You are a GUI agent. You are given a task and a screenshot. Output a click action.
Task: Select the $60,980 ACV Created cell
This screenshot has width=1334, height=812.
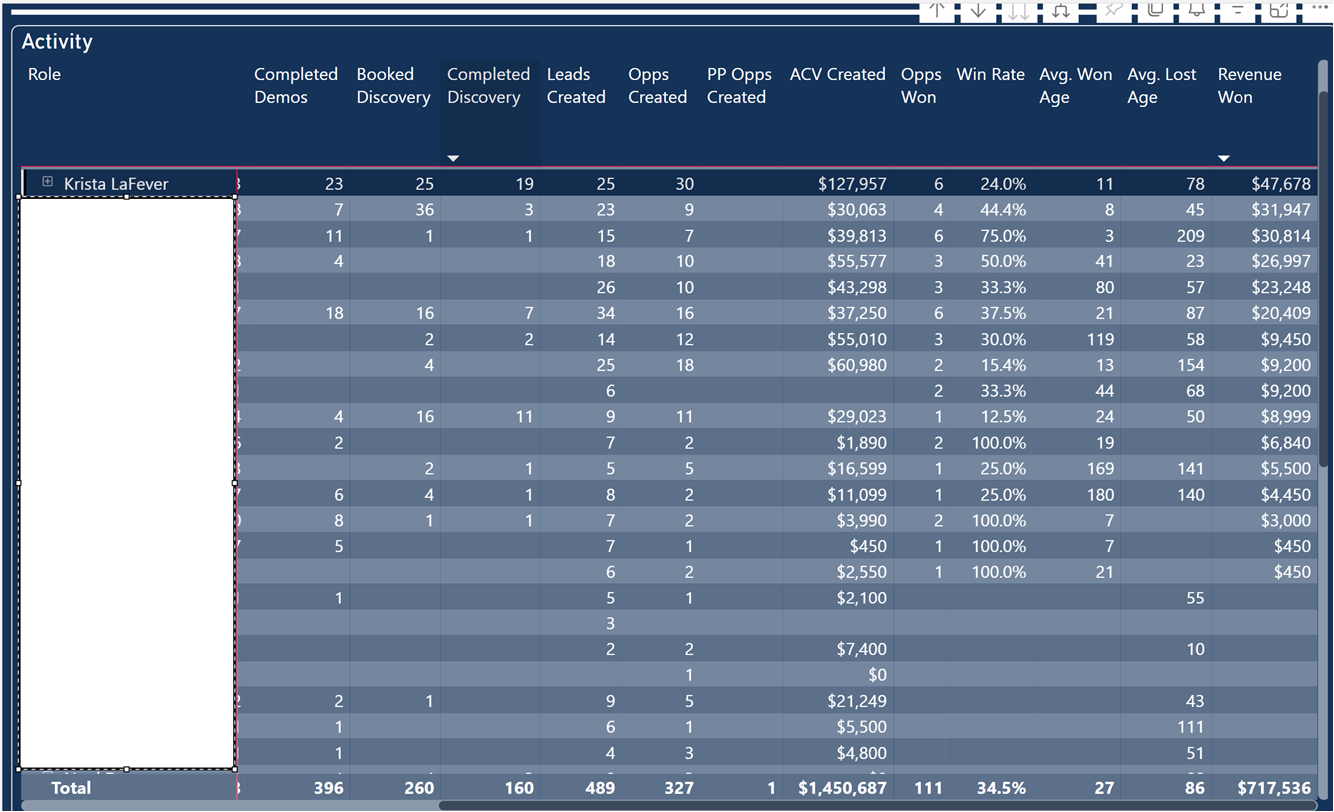pyautogui.click(x=857, y=365)
